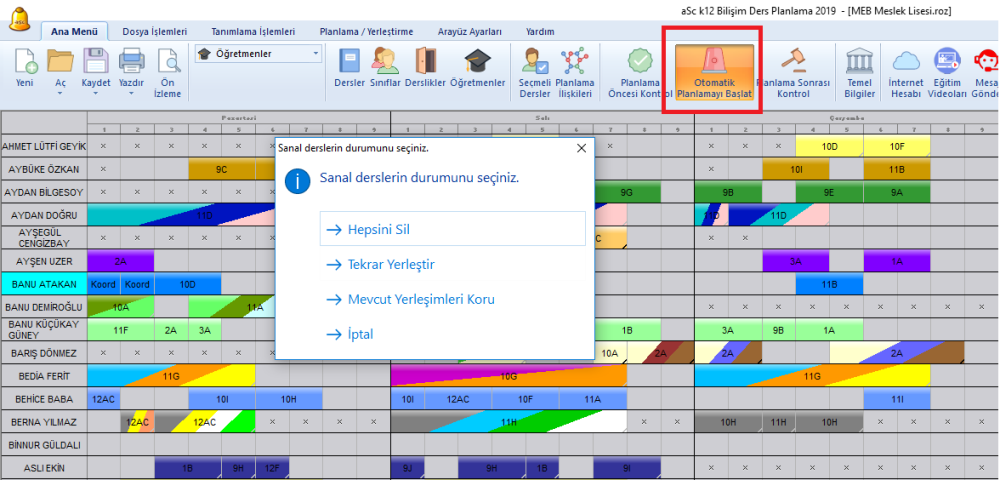Open Arayüz Ayarları tab
The height and width of the screenshot is (480, 1000).
470,31
